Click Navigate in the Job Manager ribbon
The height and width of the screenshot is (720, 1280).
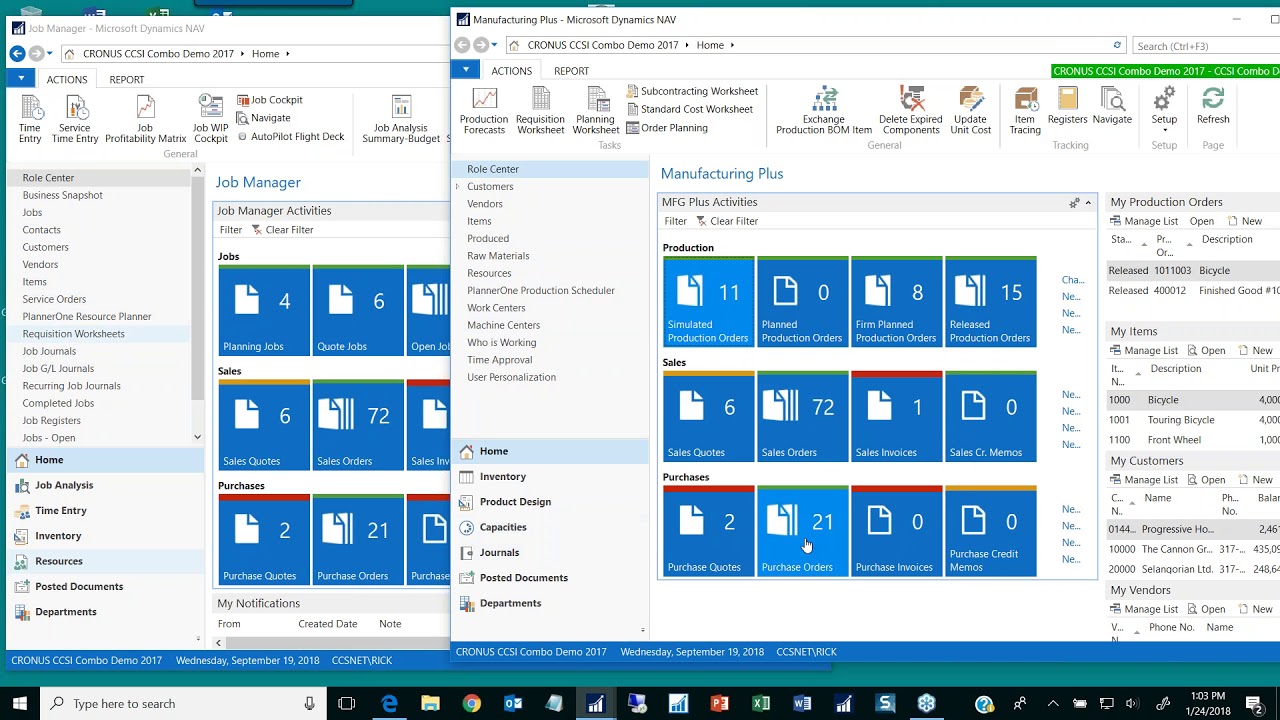(x=263, y=118)
